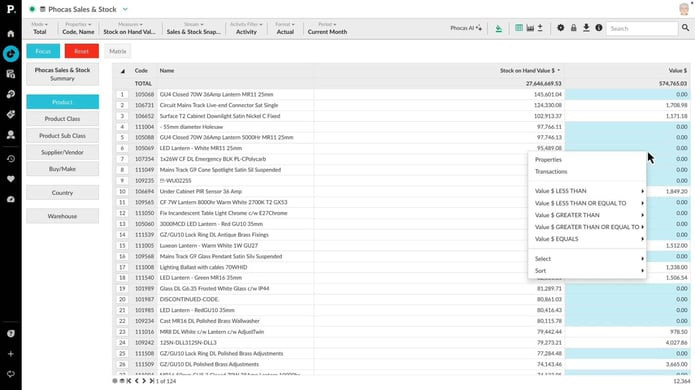Viewport: 695px width, 390px height.
Task: Click the Name column header
Action: coord(167,70)
